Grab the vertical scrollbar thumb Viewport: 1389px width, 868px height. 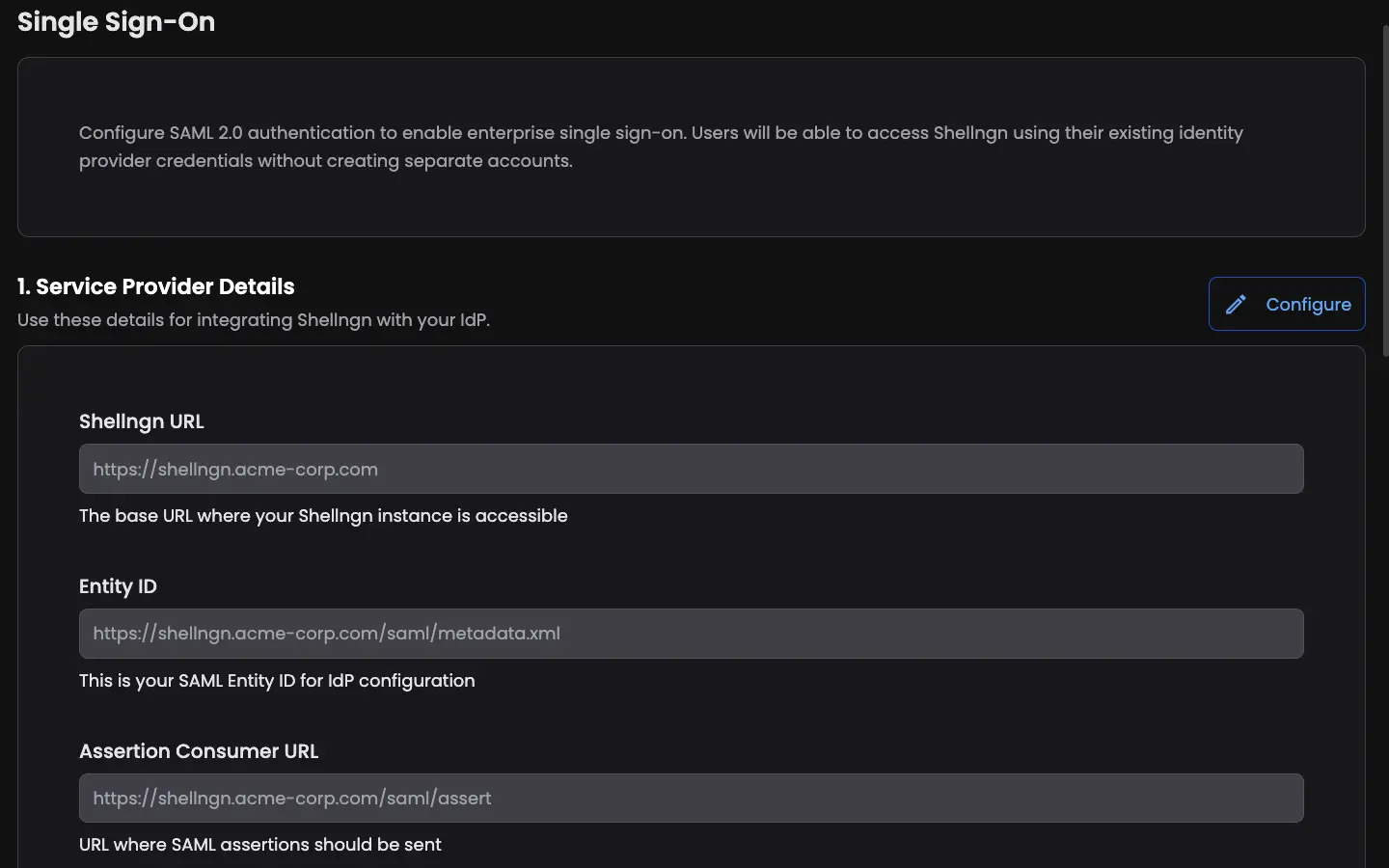[x=1385, y=193]
